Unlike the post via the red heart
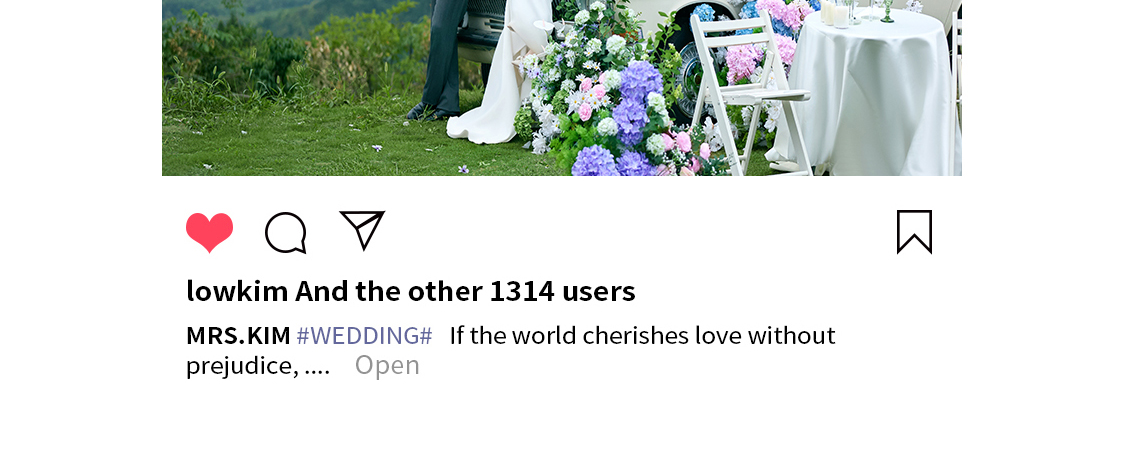The width and height of the screenshot is (1125, 452). coord(210,232)
